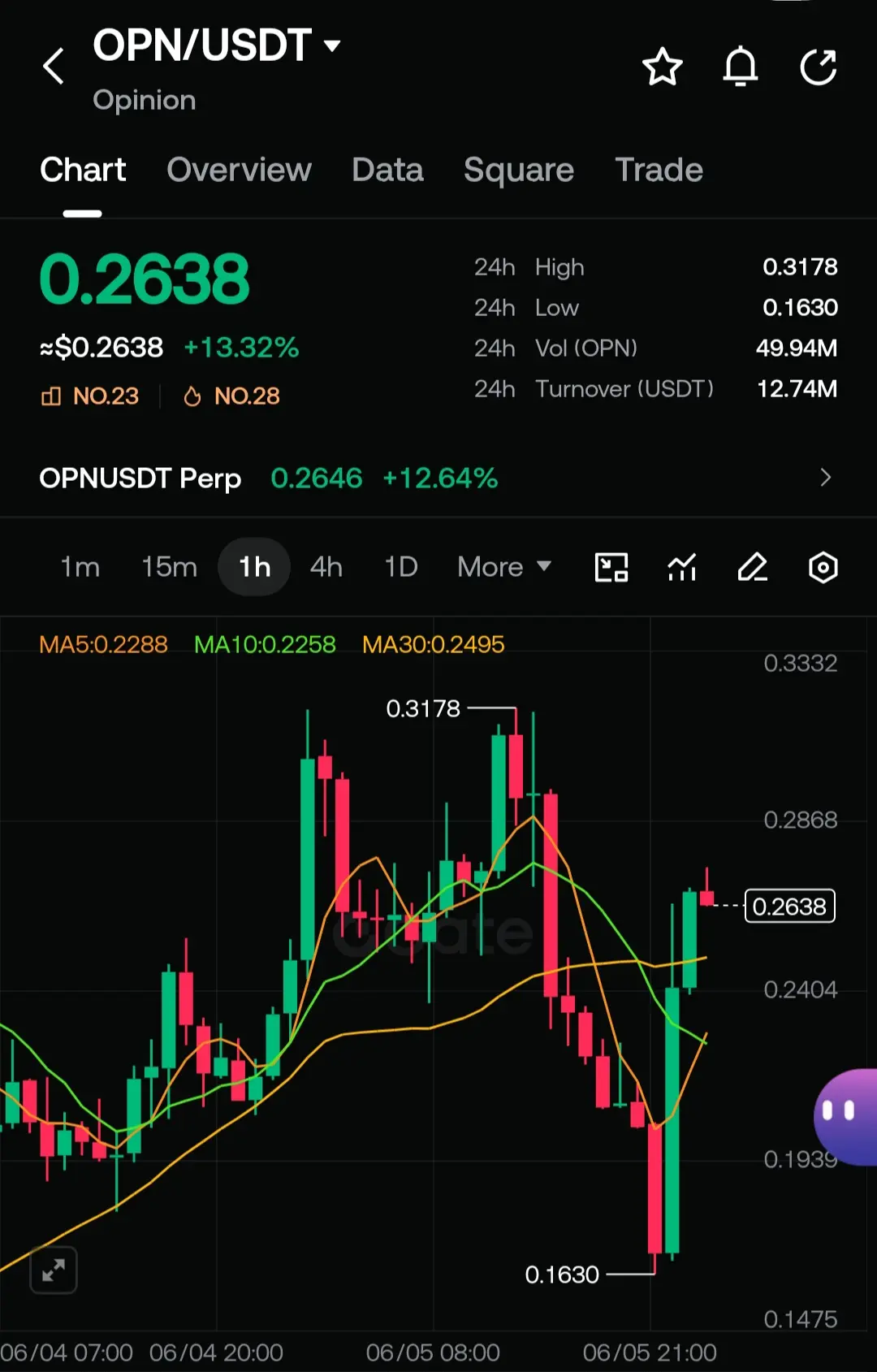Go back with the left arrow
Viewport: 877px width, 1372px height.
point(54,67)
